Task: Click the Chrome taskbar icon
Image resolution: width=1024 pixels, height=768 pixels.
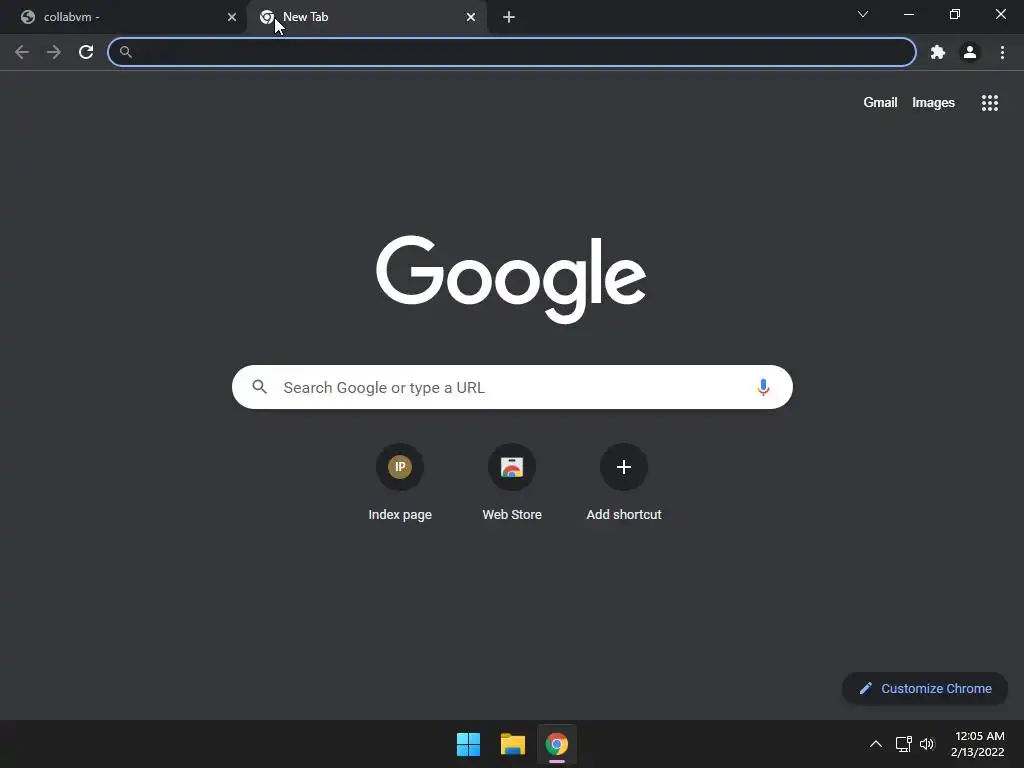Action: tap(557, 744)
